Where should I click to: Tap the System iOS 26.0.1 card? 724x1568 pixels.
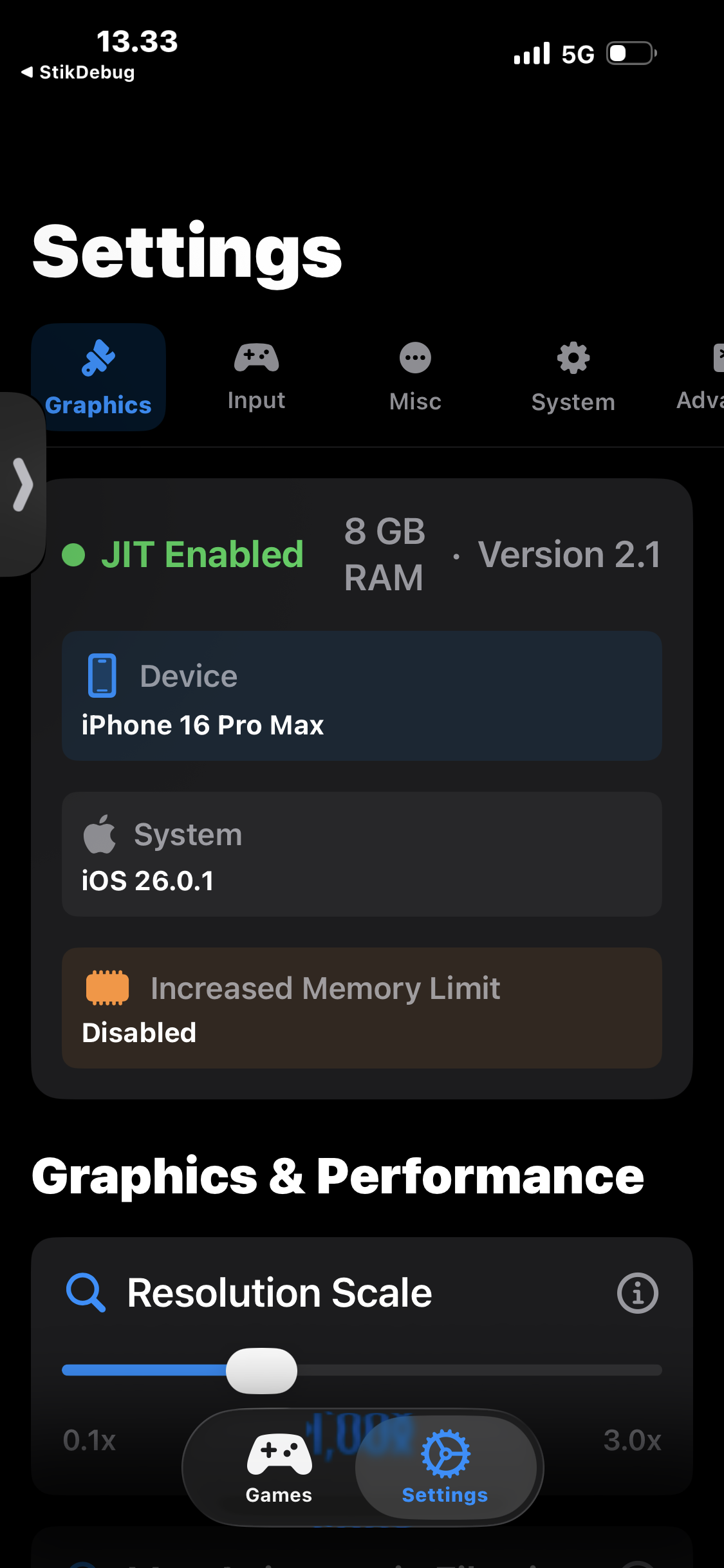pyautogui.click(x=362, y=854)
